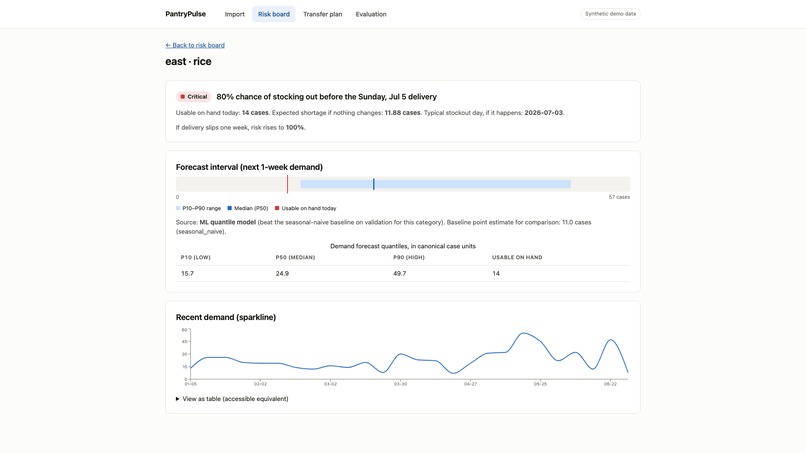Click the stockout date 2026-07-03
Image resolution: width=806 pixels, height=453 pixels.
point(543,113)
